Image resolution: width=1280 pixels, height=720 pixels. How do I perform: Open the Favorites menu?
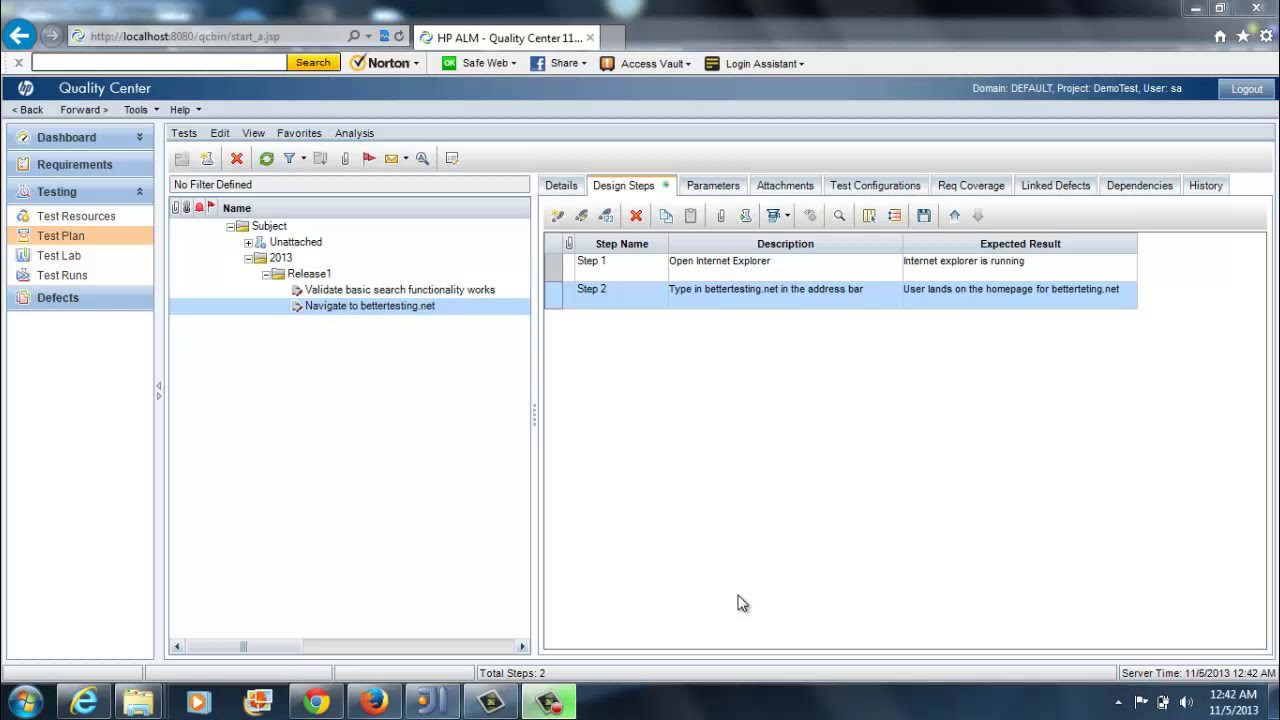(299, 133)
